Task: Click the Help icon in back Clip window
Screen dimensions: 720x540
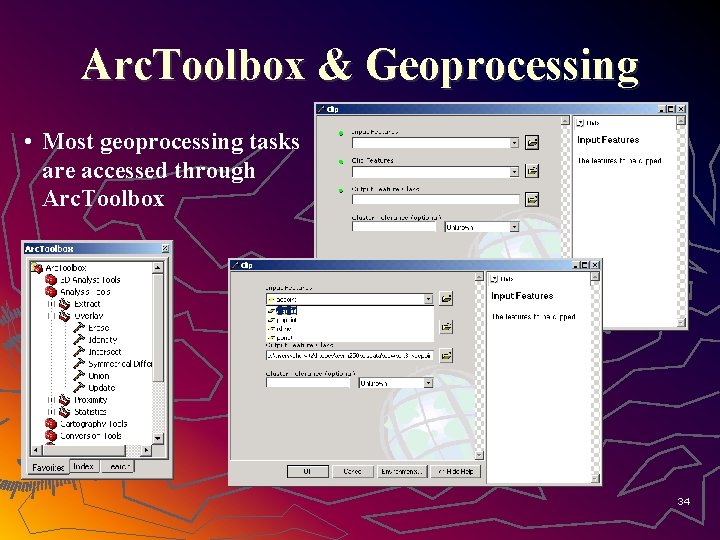Action: (580, 123)
